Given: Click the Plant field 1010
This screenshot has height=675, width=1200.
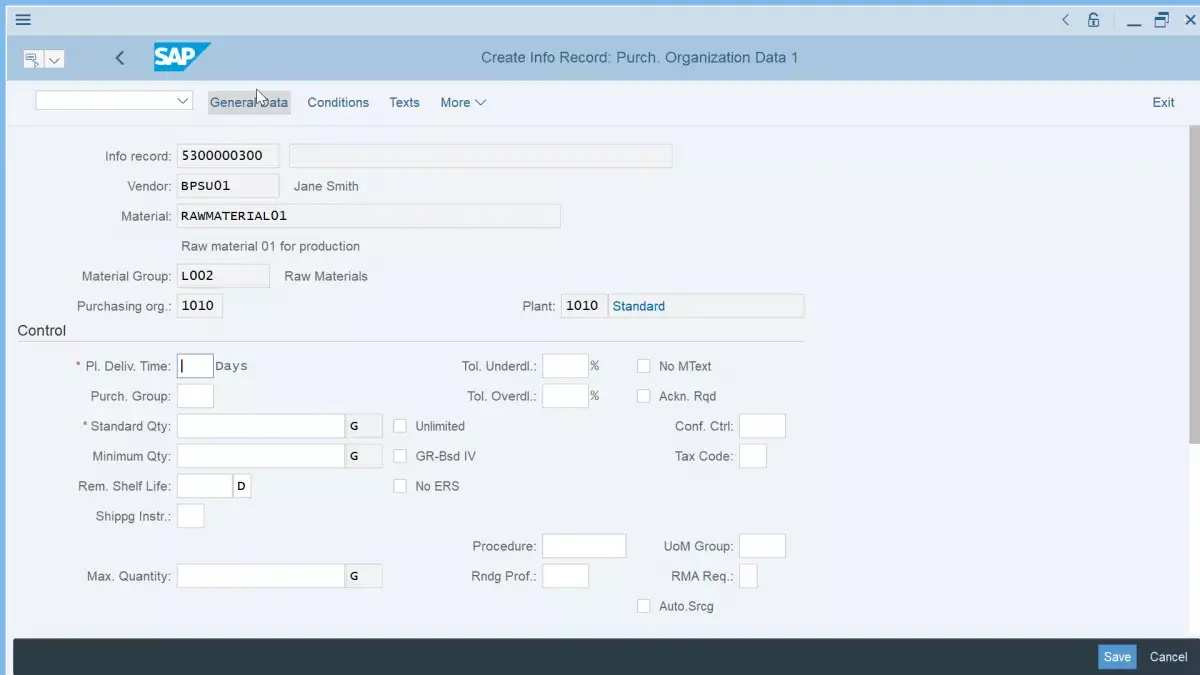Looking at the screenshot, I should tap(584, 306).
